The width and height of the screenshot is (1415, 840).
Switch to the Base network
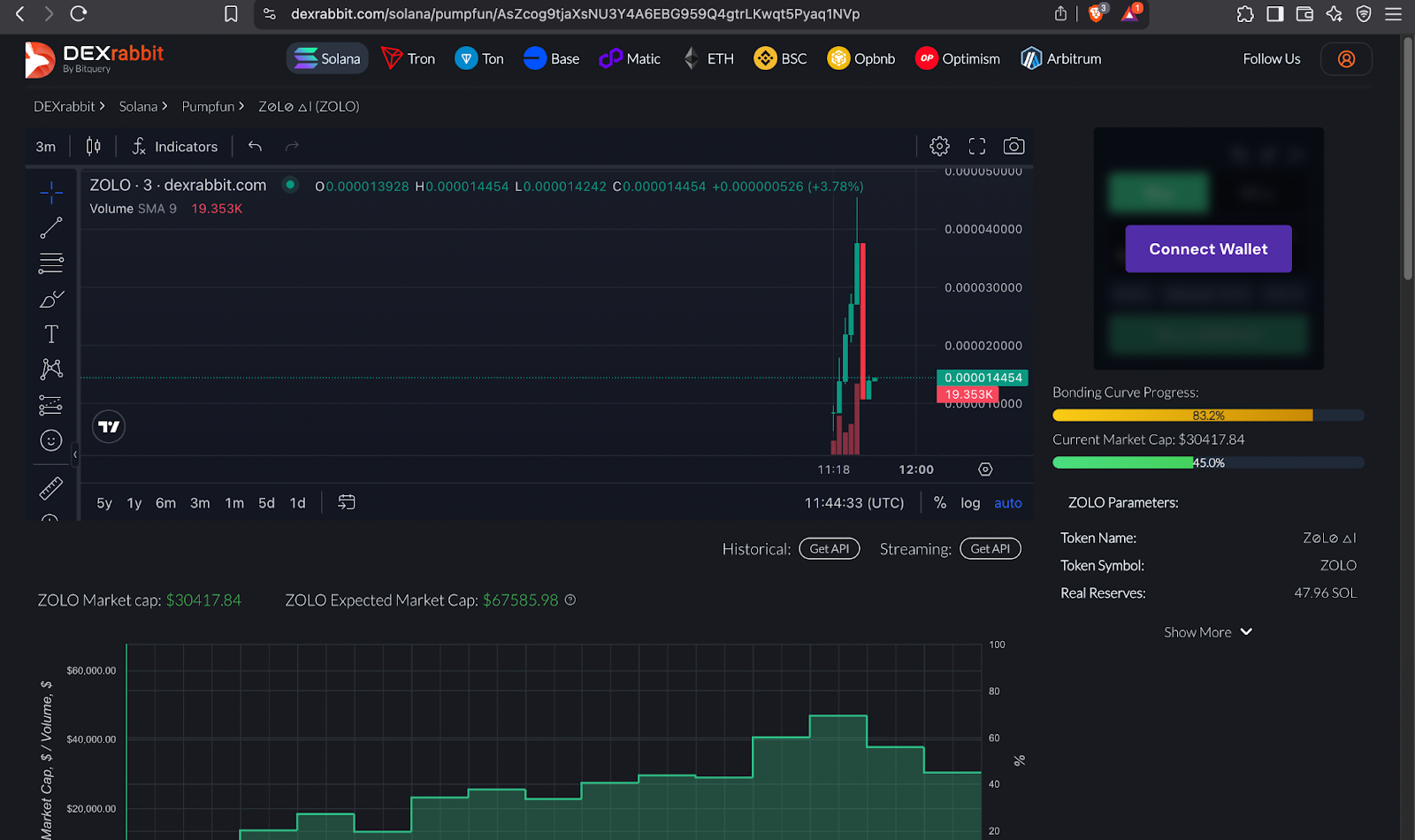552,58
